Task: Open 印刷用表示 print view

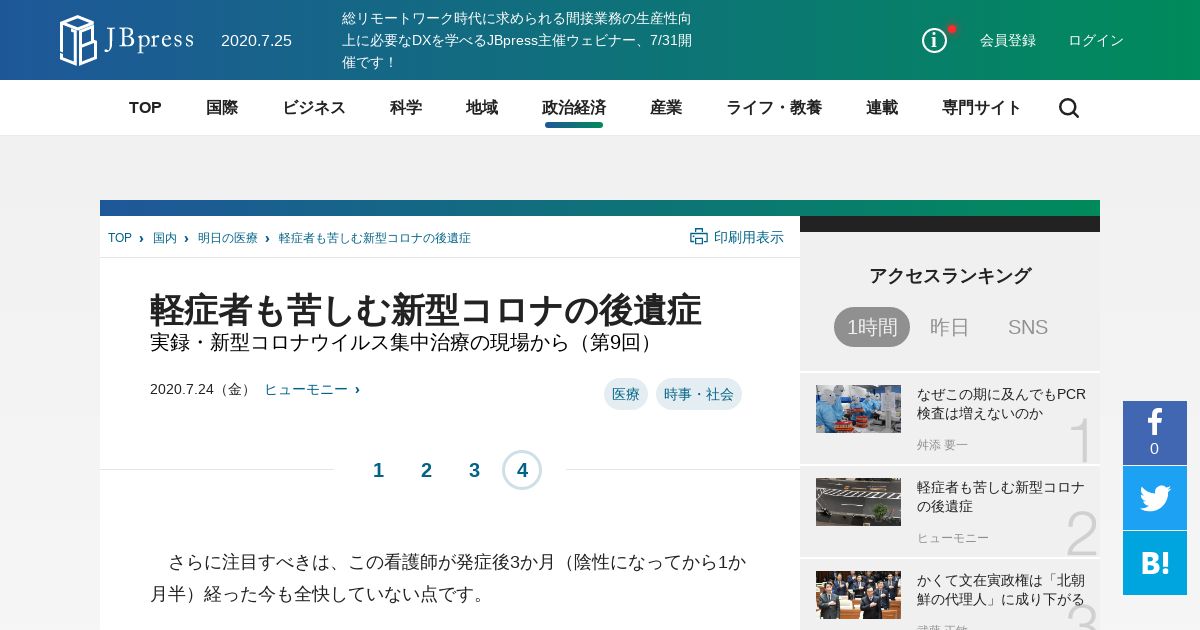Action: point(749,237)
